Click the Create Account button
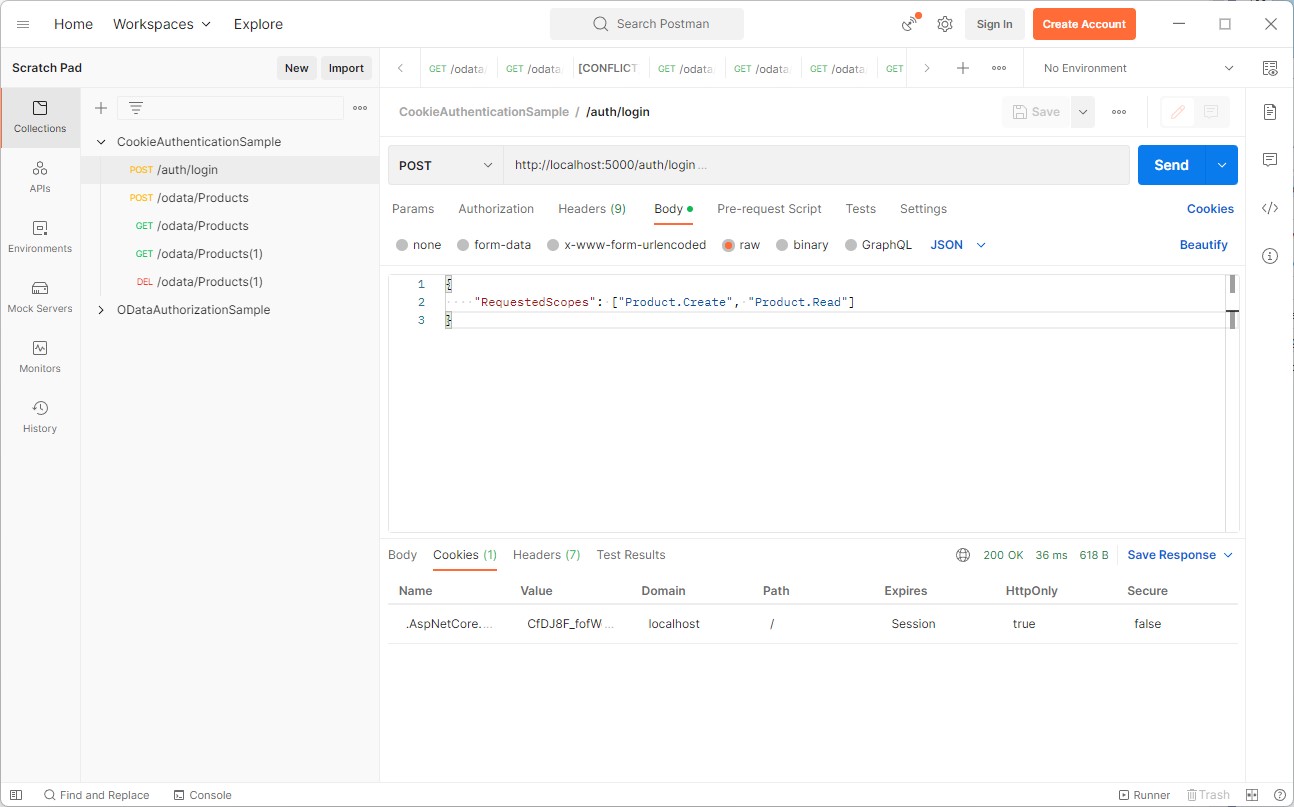The height and width of the screenshot is (807, 1294). [x=1084, y=24]
